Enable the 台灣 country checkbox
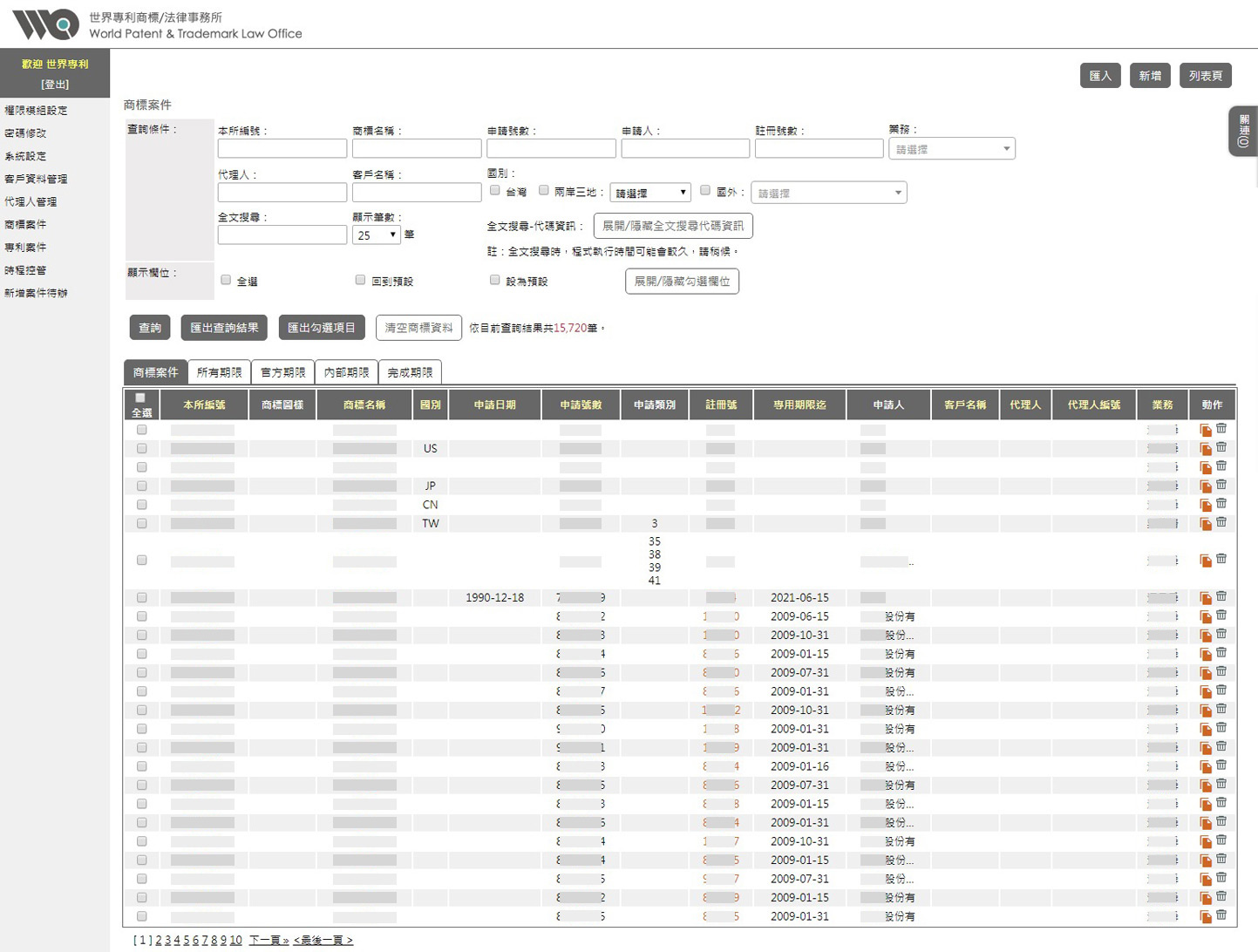Viewport: 1258px width, 952px height. click(495, 190)
